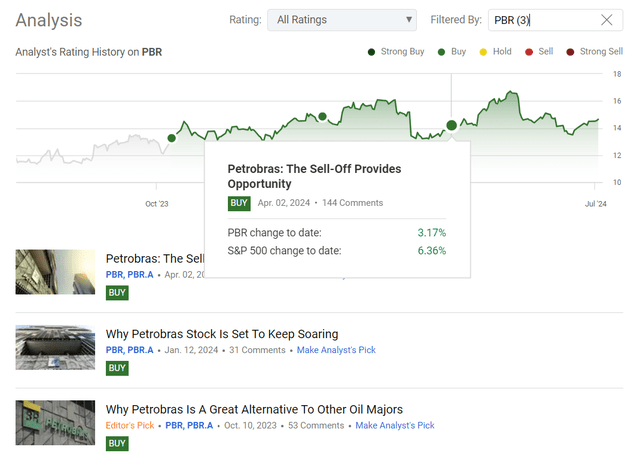Open the first article's building thumbnail

click(x=56, y=272)
